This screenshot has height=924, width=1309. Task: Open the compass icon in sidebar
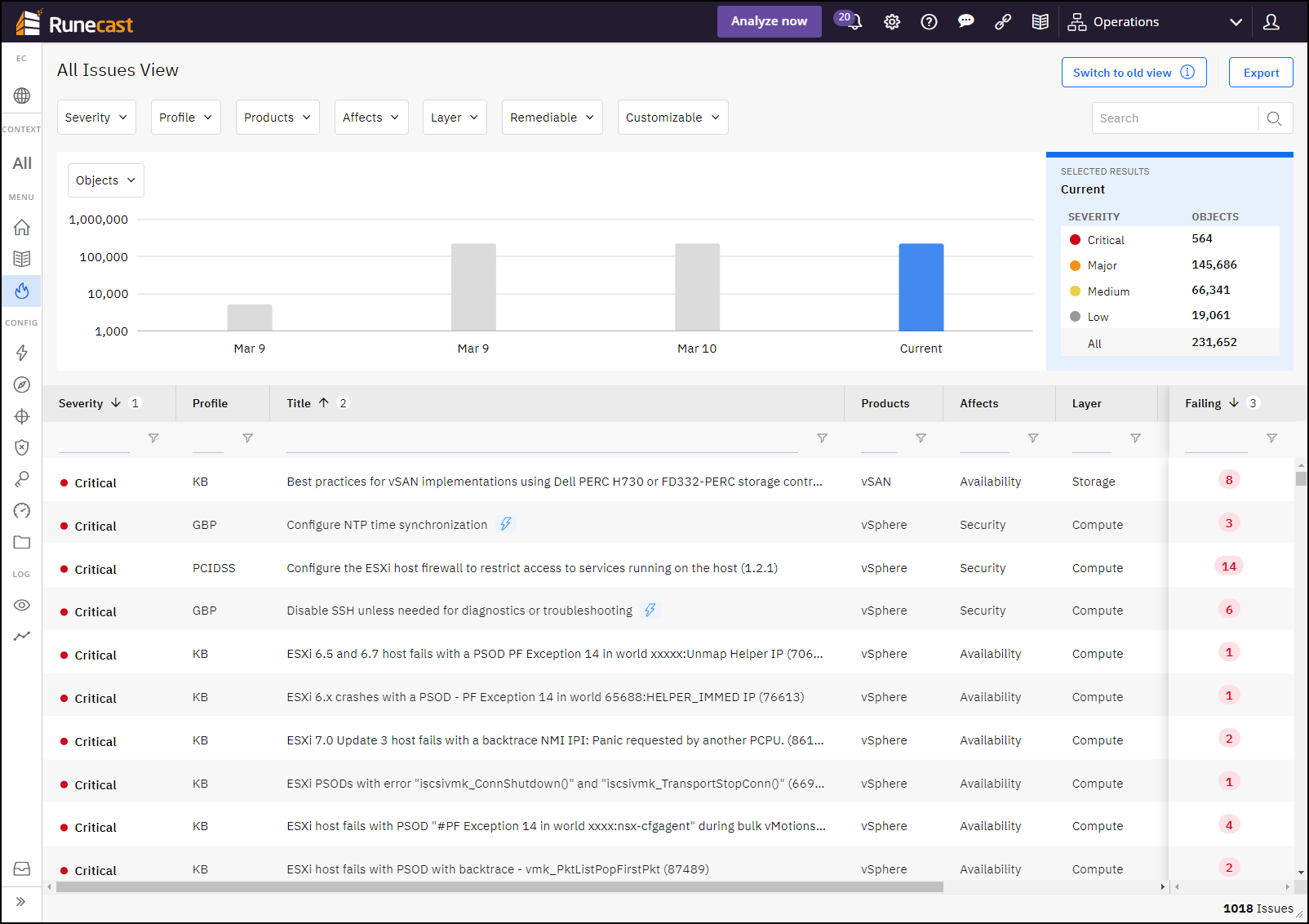pos(22,384)
